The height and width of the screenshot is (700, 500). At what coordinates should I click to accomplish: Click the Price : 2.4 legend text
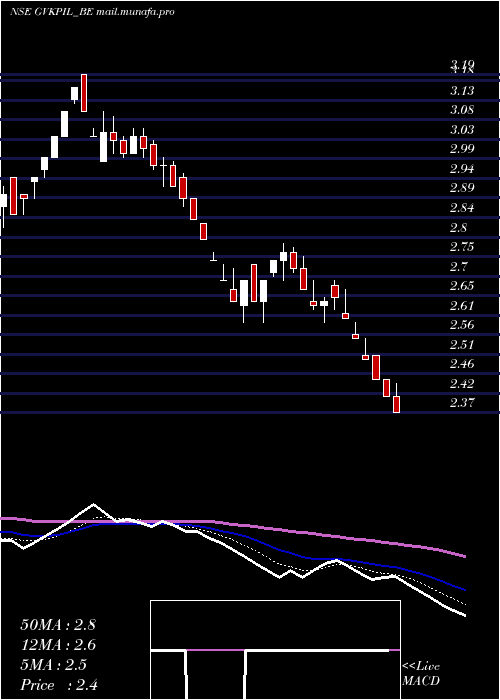[59, 685]
